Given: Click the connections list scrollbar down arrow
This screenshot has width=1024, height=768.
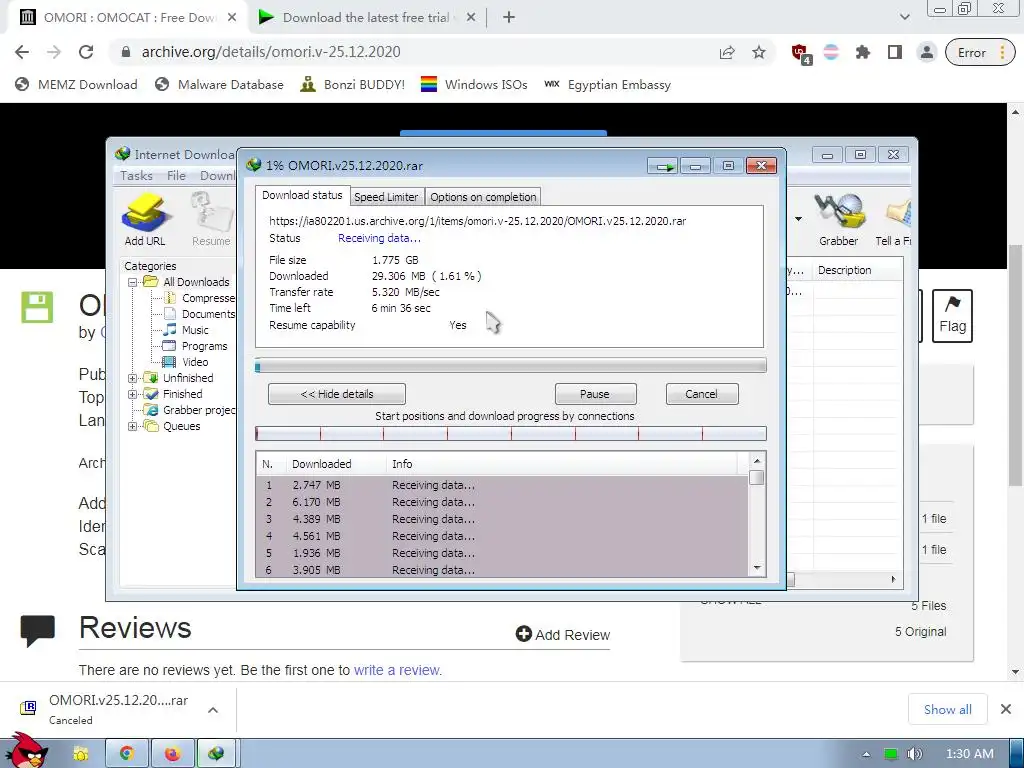Looking at the screenshot, I should [757, 568].
